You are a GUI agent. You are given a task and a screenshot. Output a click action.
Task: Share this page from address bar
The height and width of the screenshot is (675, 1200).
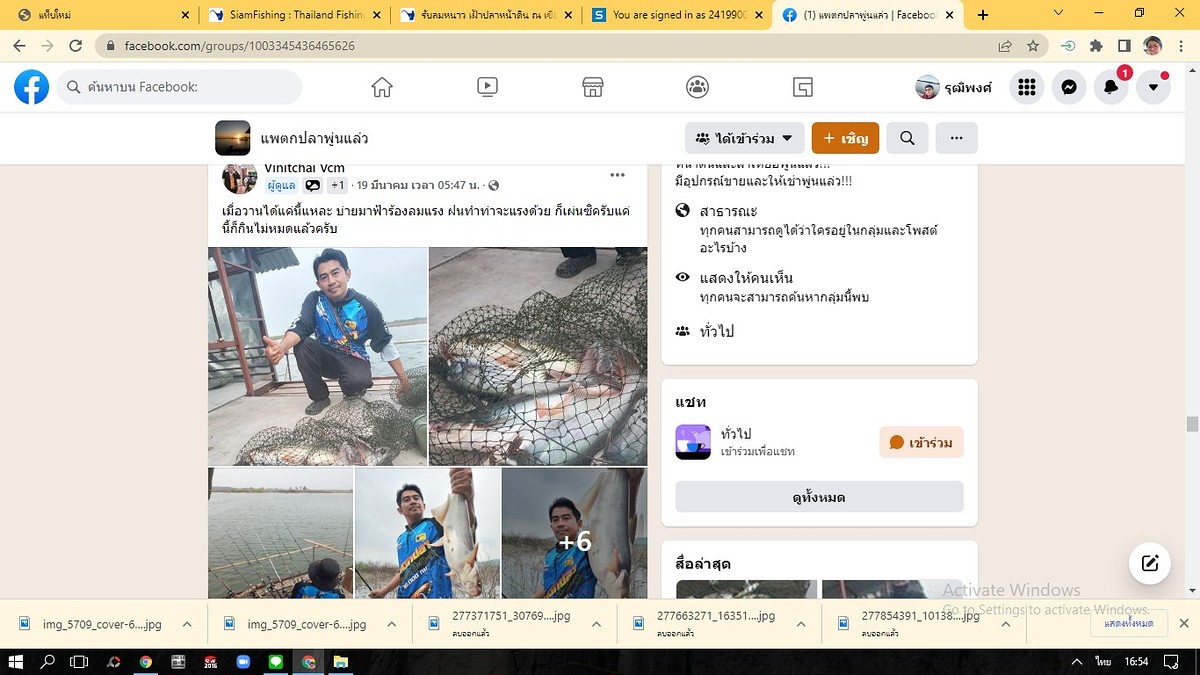pyautogui.click(x=1005, y=46)
